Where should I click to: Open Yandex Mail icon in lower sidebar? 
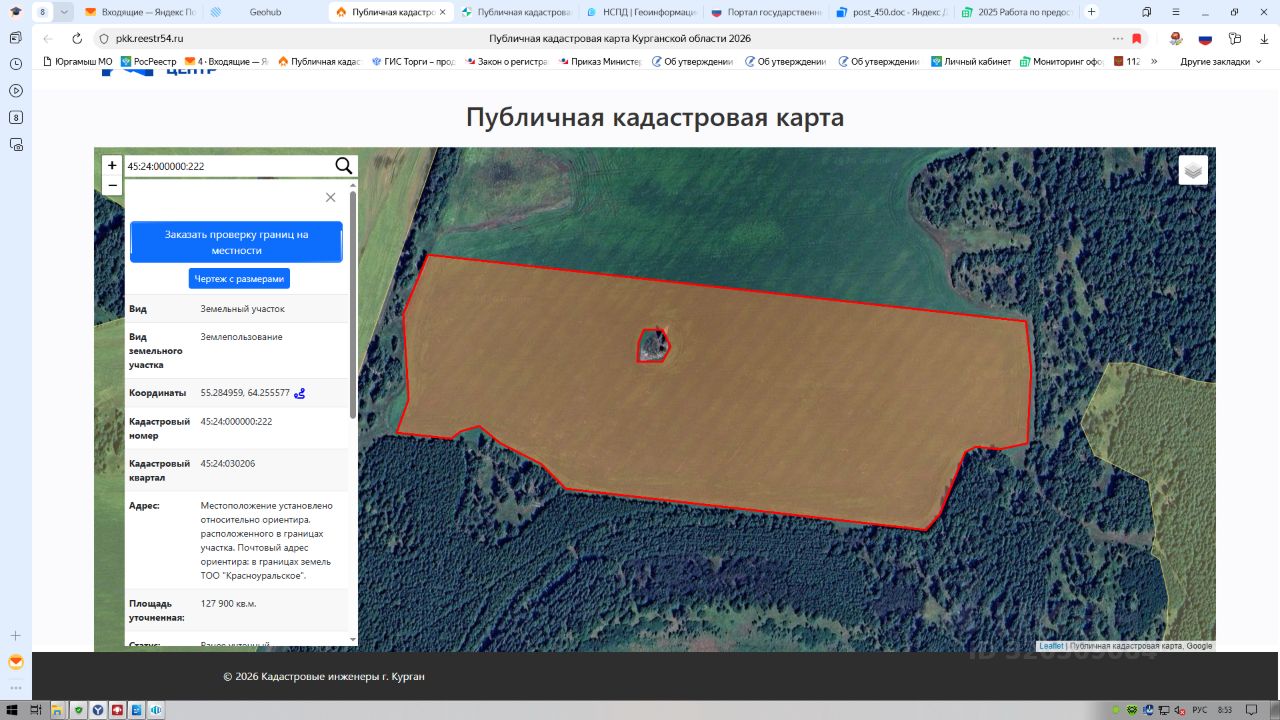[x=16, y=662]
